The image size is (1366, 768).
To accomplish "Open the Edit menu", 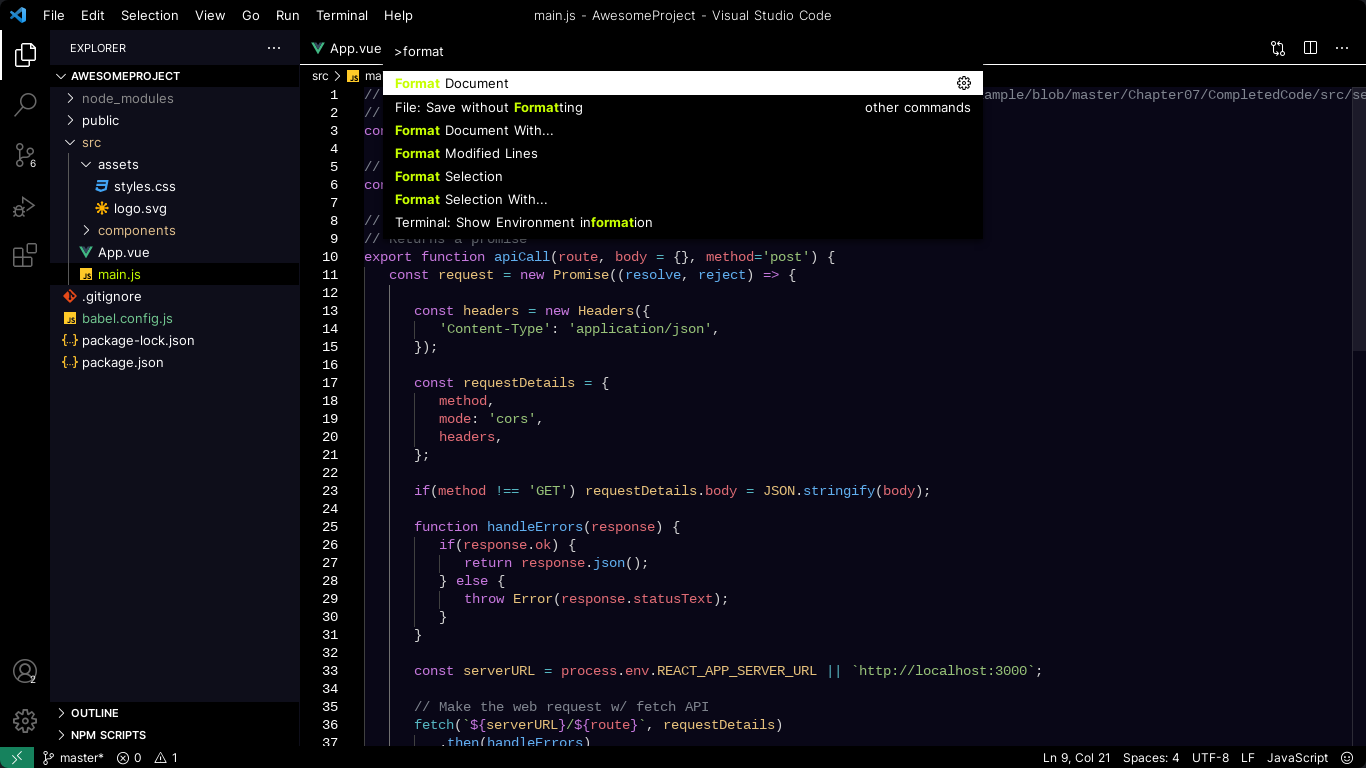I will click(x=92, y=15).
